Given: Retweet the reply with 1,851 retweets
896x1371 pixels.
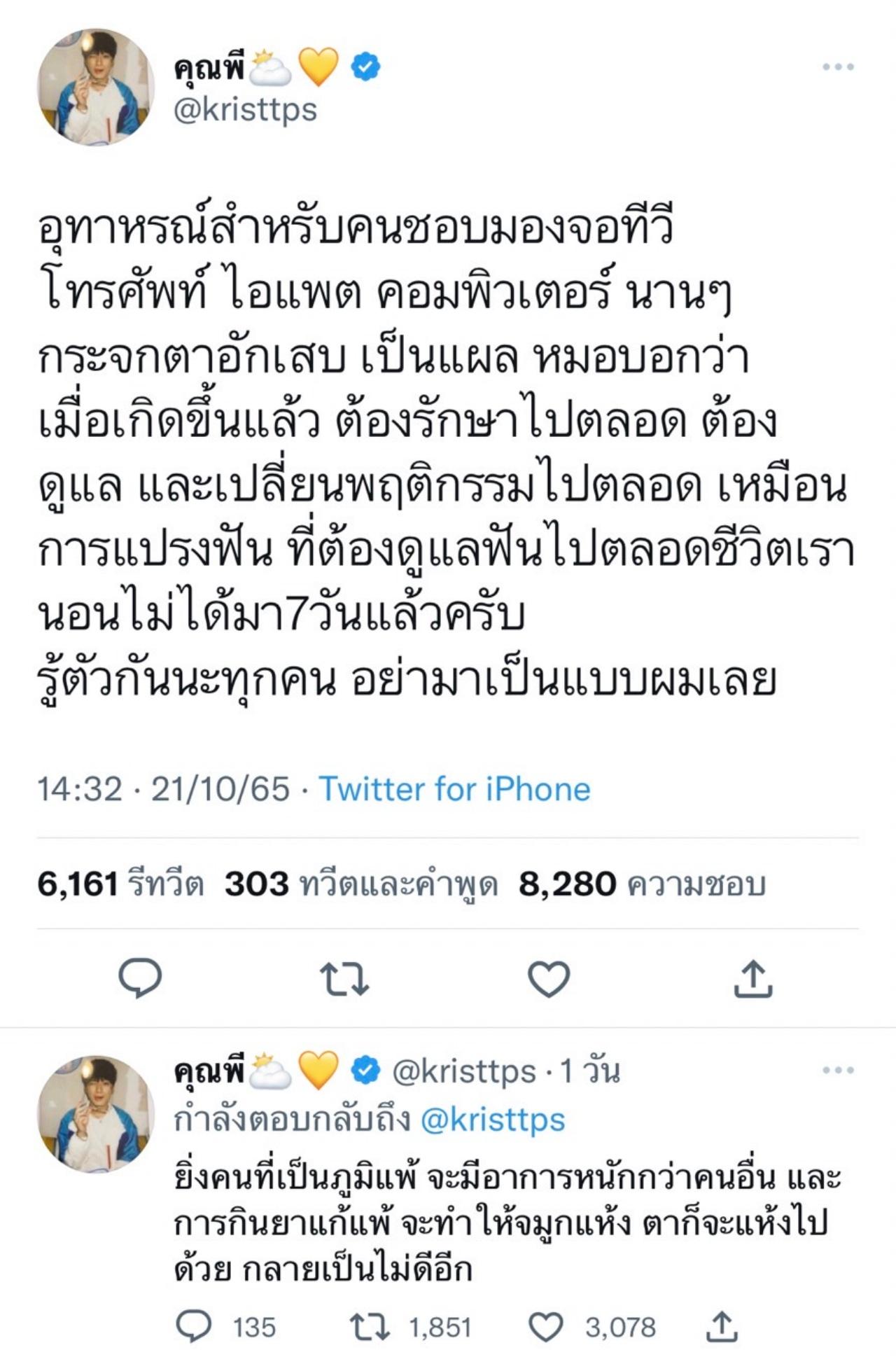Looking at the screenshot, I should [x=370, y=1326].
